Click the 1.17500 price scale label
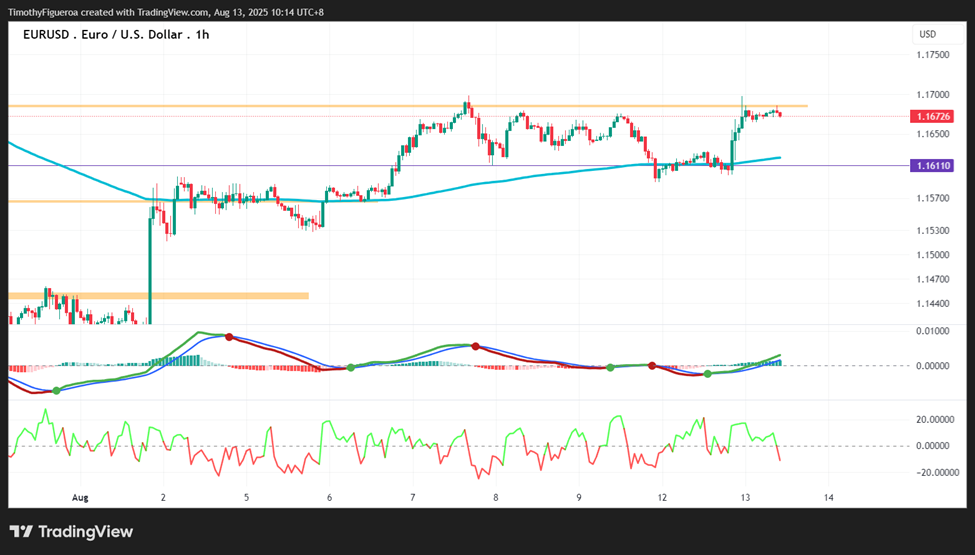 (933, 55)
